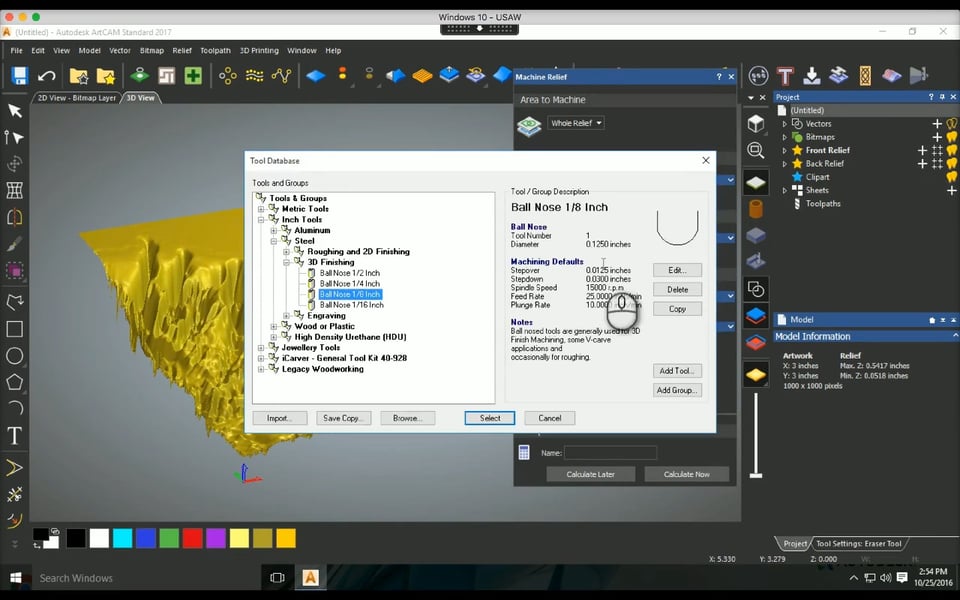Toggle Back Relief lightbulb visibility

click(952, 163)
